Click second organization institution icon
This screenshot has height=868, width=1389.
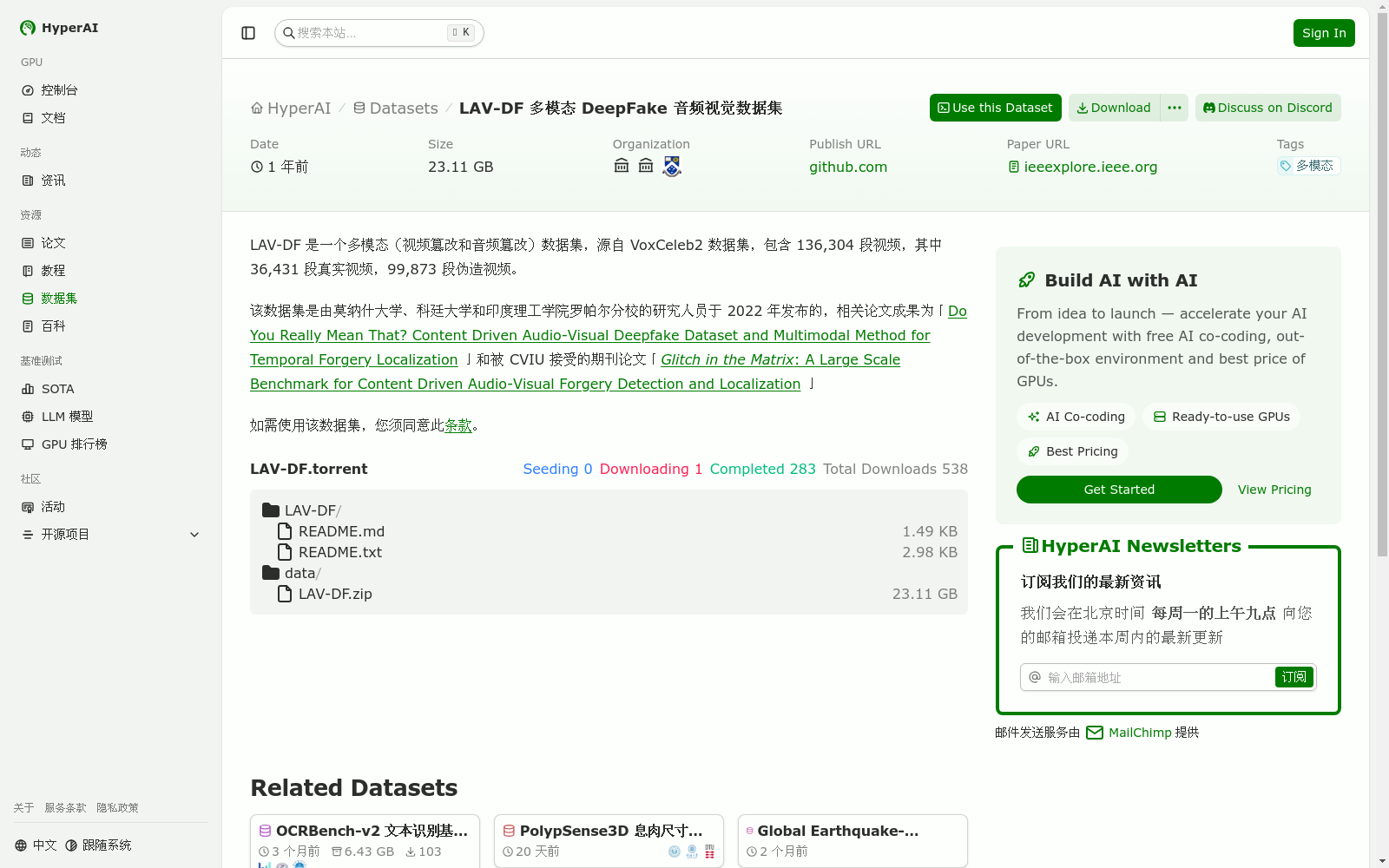click(x=646, y=166)
